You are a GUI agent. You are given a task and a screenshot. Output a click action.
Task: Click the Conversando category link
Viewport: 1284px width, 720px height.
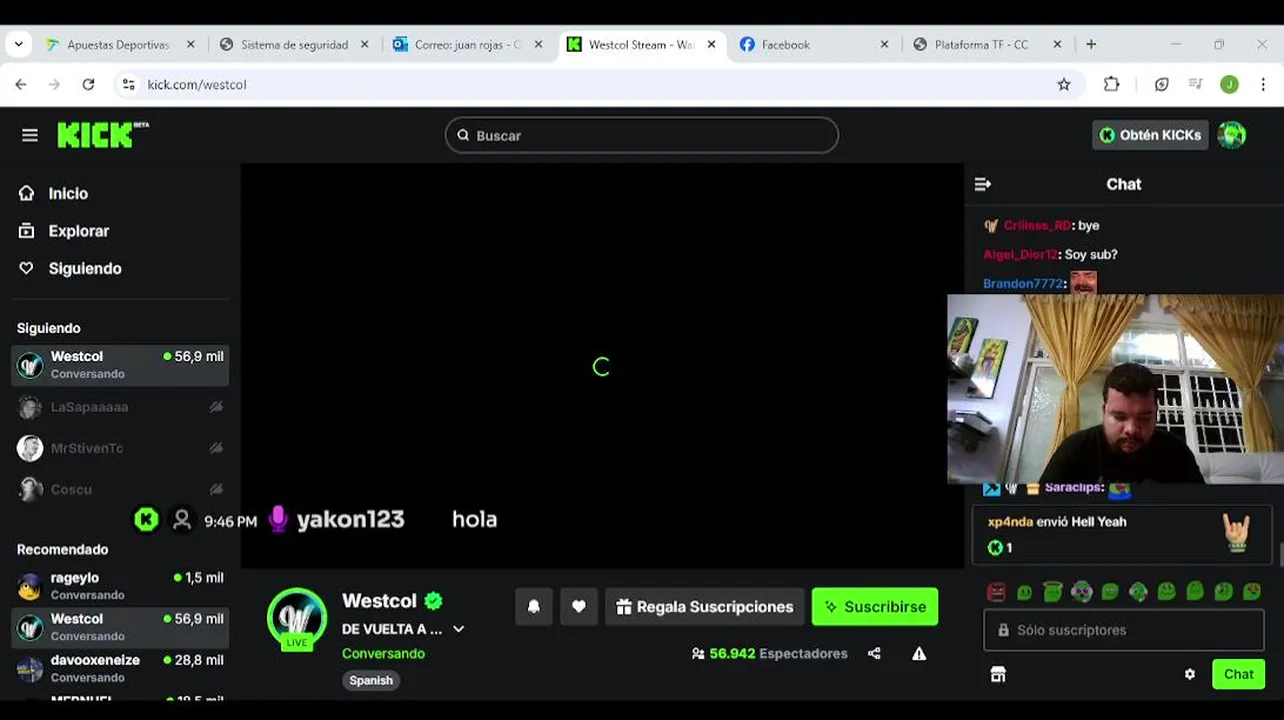383,653
